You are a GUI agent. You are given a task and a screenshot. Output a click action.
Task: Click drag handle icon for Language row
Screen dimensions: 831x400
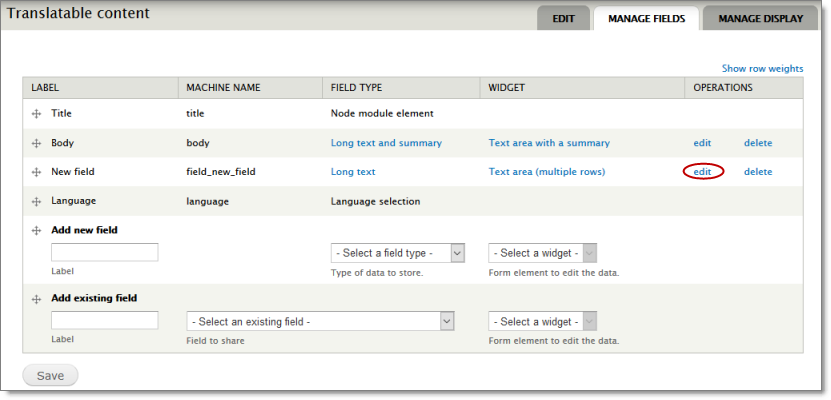tap(37, 201)
